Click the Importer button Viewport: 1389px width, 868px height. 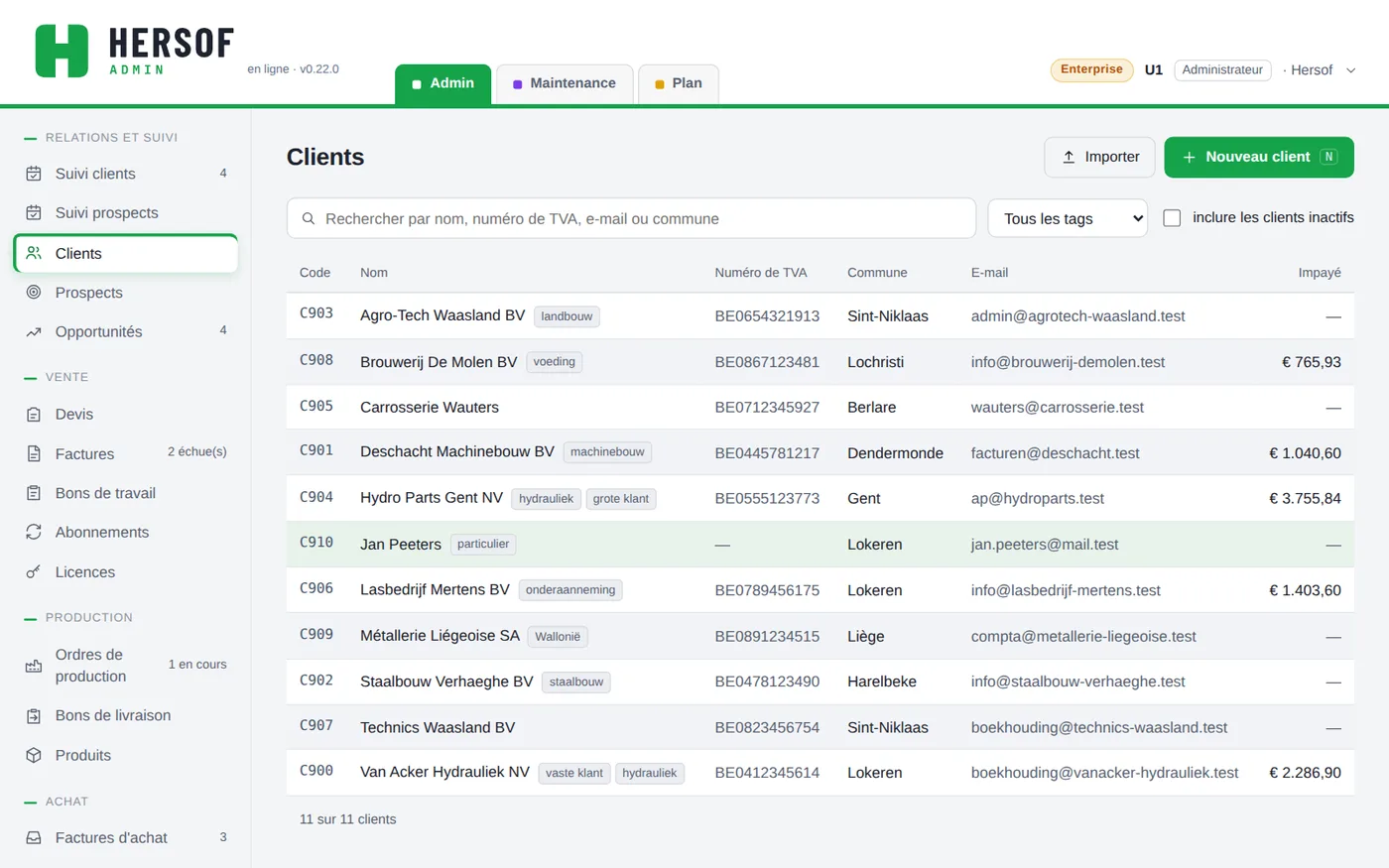pyautogui.click(x=1099, y=157)
